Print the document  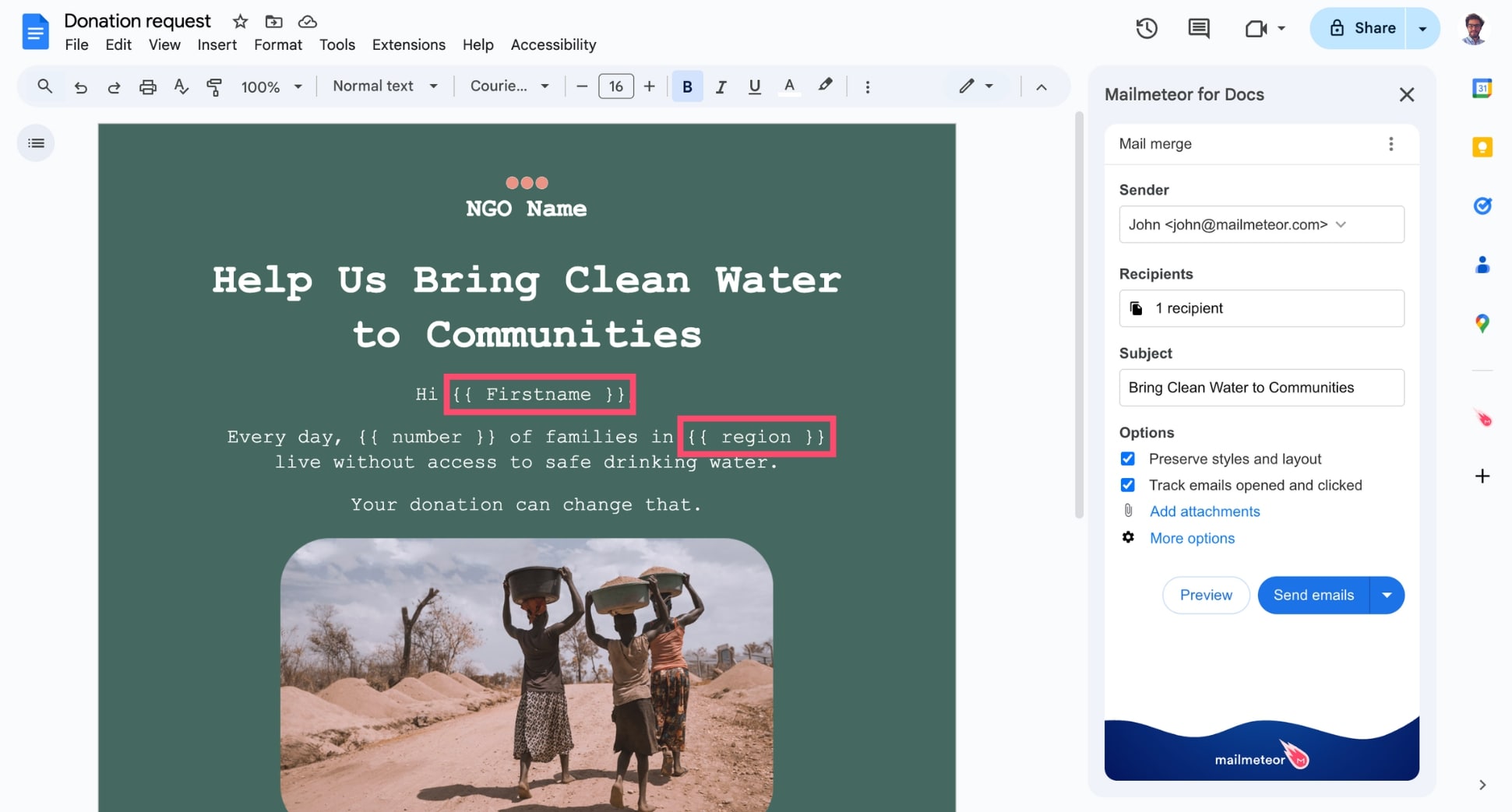tap(147, 86)
